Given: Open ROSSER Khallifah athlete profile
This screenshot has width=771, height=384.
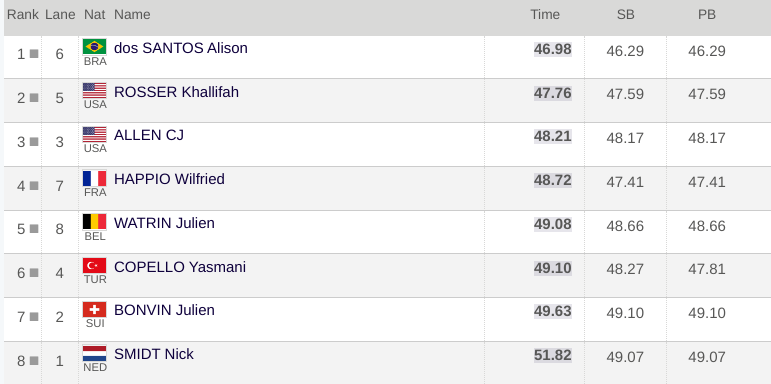Looking at the screenshot, I should [x=176, y=92].
